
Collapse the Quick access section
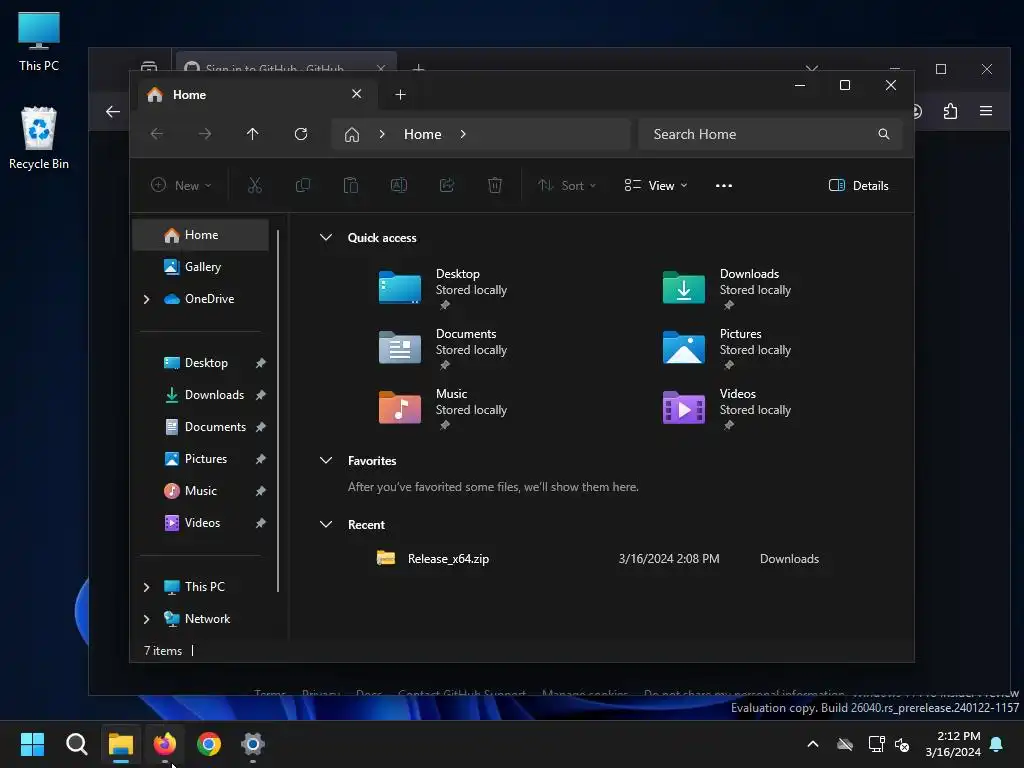point(326,238)
